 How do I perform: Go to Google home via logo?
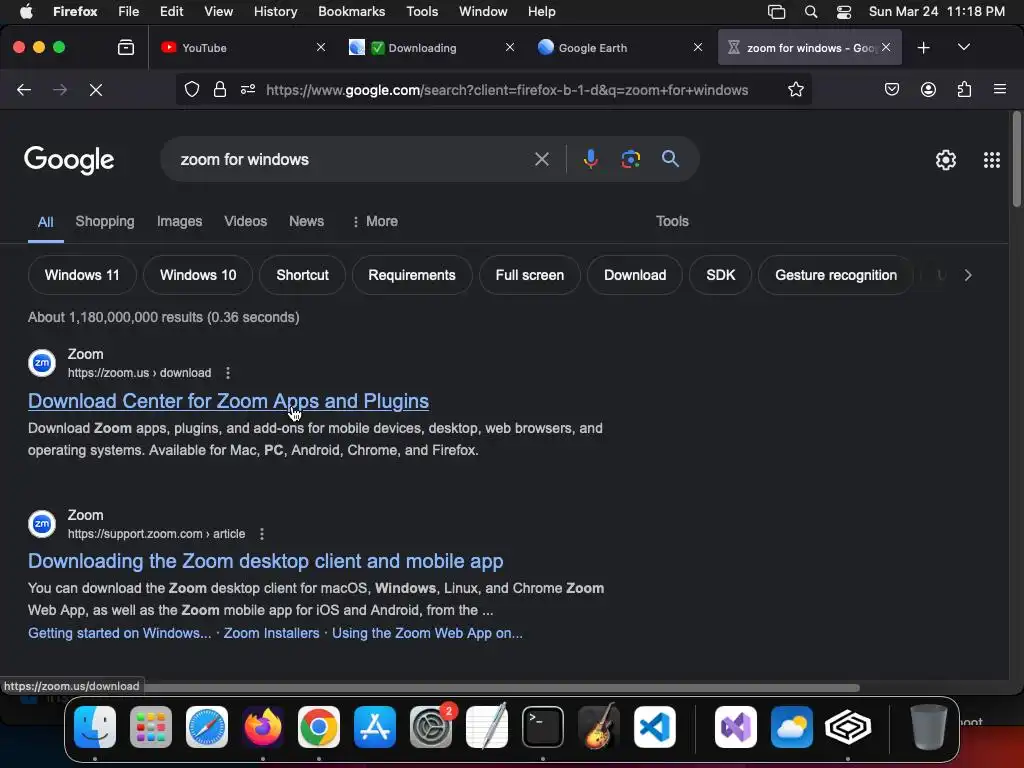tap(69, 160)
